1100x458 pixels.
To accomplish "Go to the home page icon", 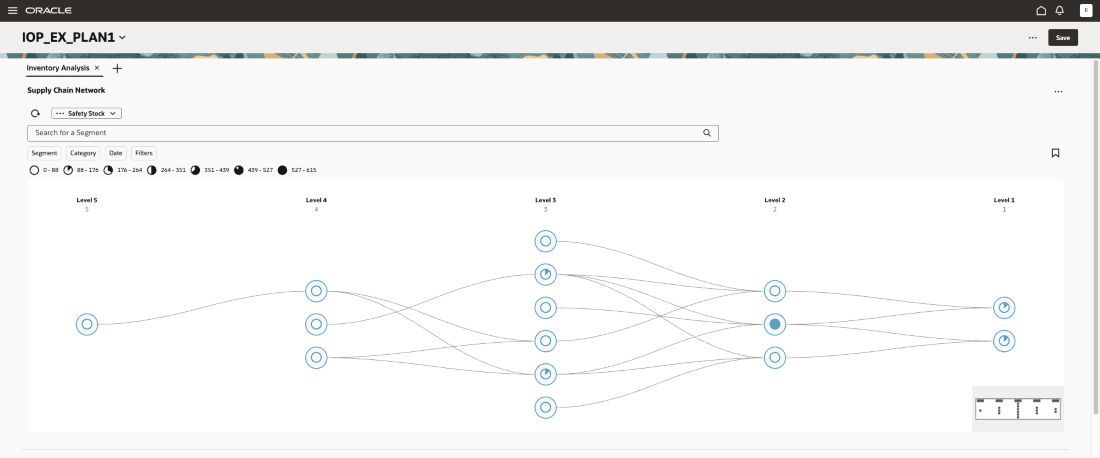I will (x=1041, y=11).
